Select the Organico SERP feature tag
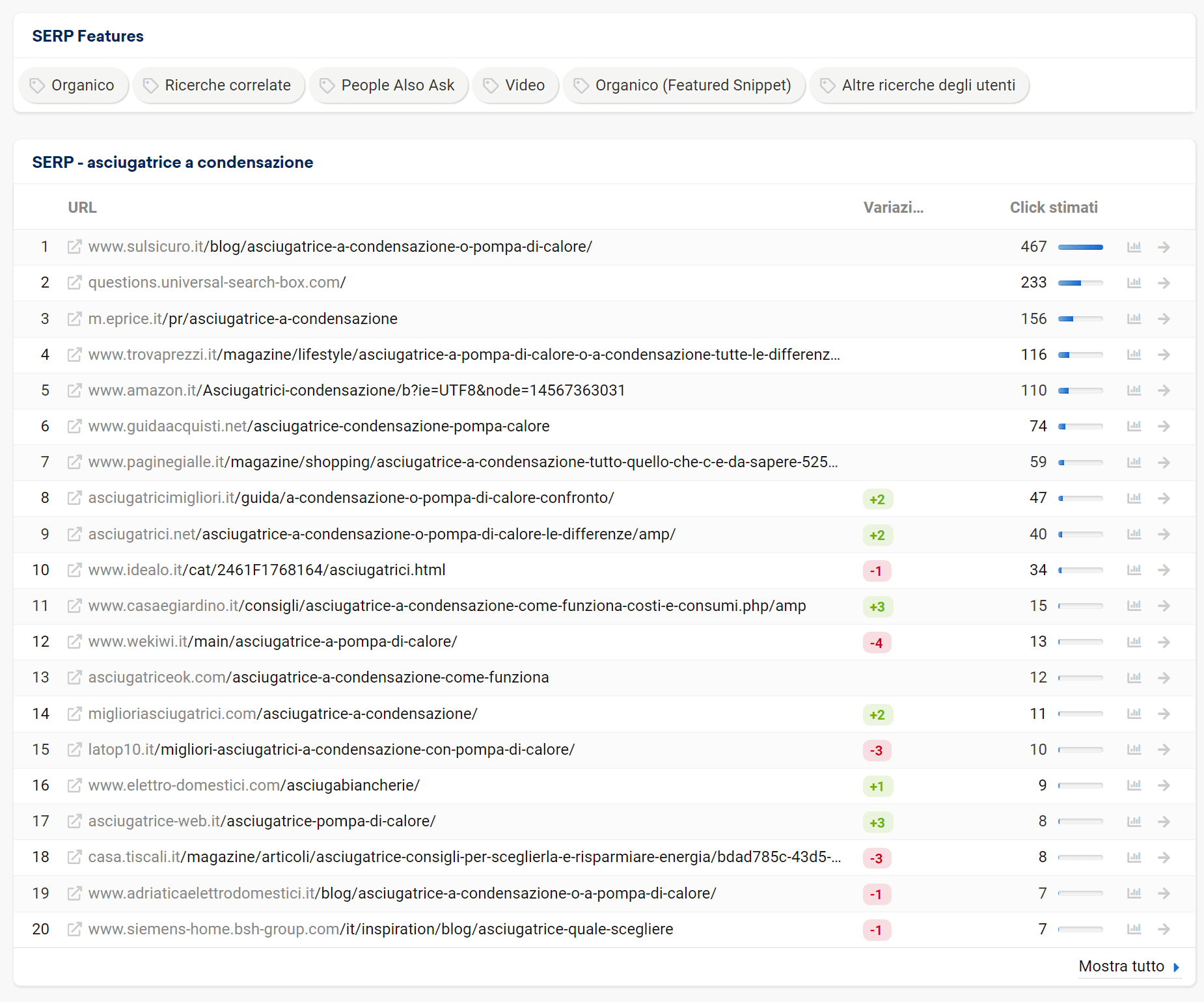Screen dimensions: 1204x1002 pyautogui.click(x=74, y=85)
